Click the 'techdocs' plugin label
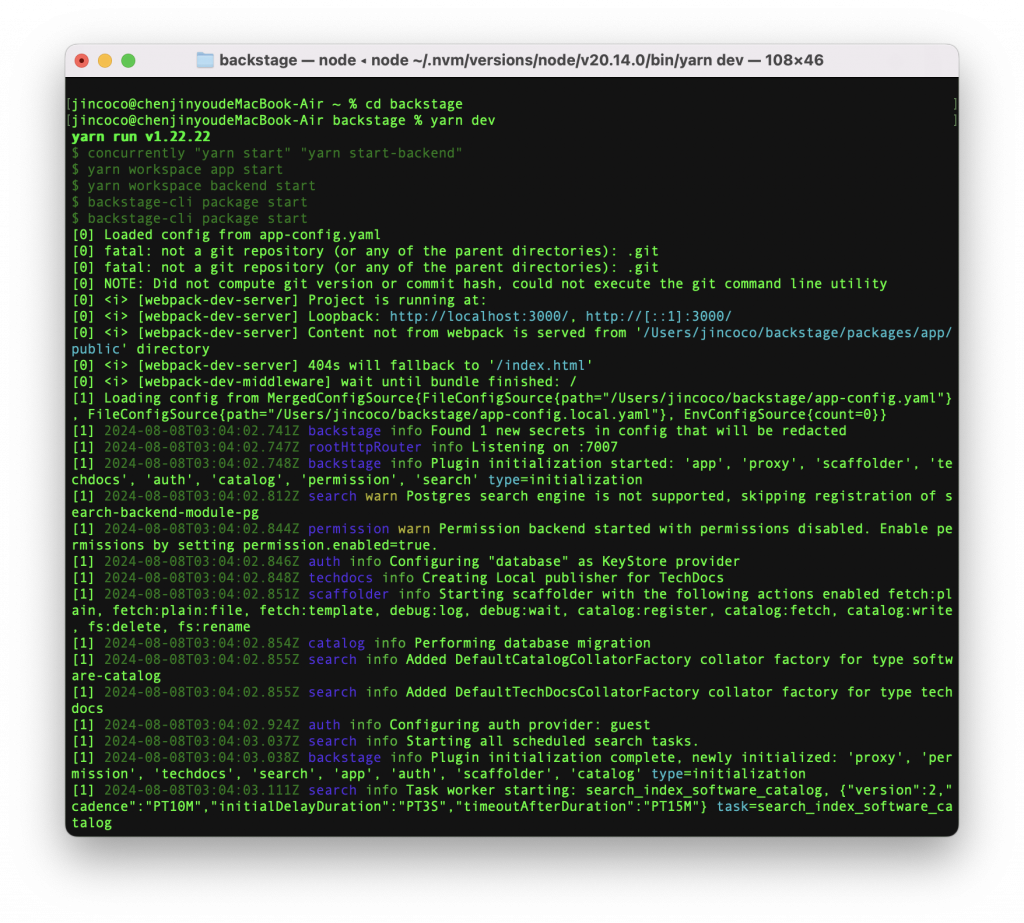The width and height of the screenshot is (1024, 923). [x=340, y=577]
